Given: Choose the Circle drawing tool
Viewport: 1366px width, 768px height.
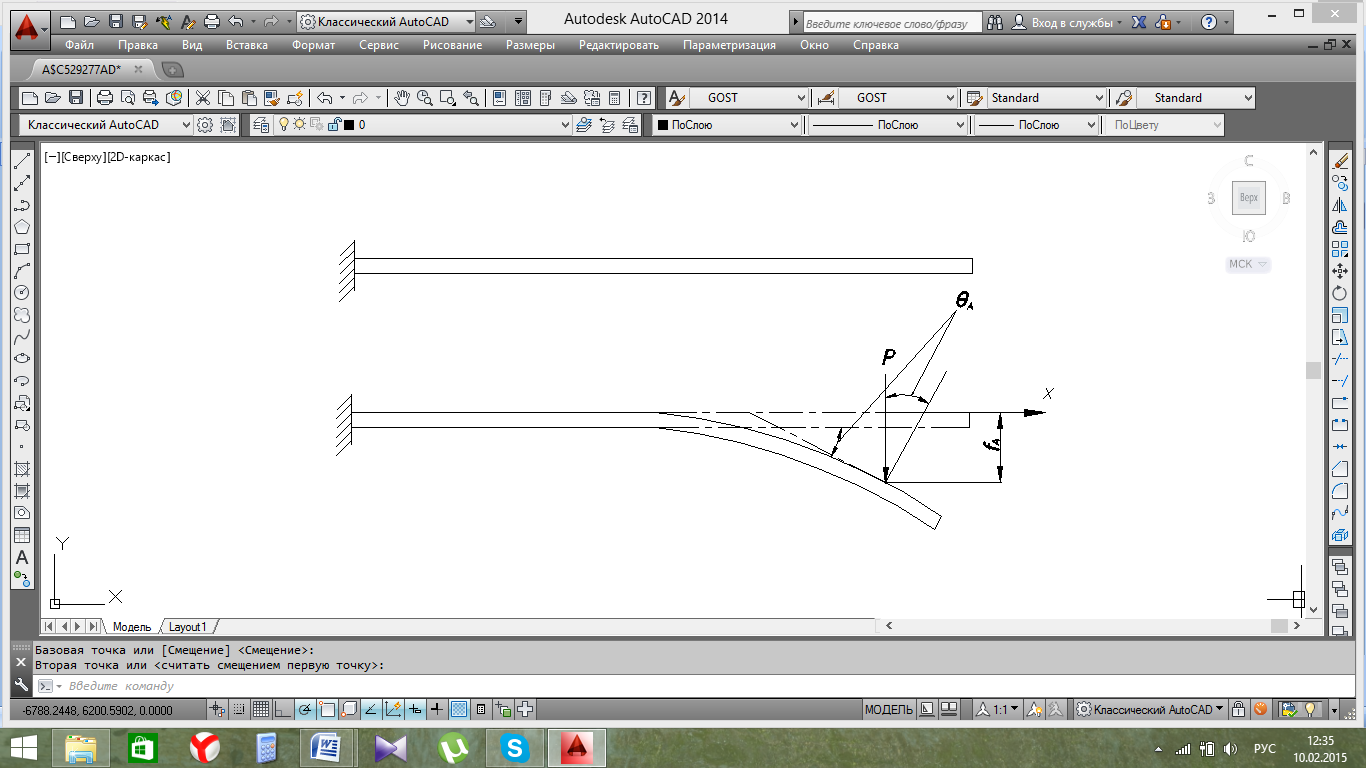Looking at the screenshot, I should pyautogui.click(x=22, y=293).
